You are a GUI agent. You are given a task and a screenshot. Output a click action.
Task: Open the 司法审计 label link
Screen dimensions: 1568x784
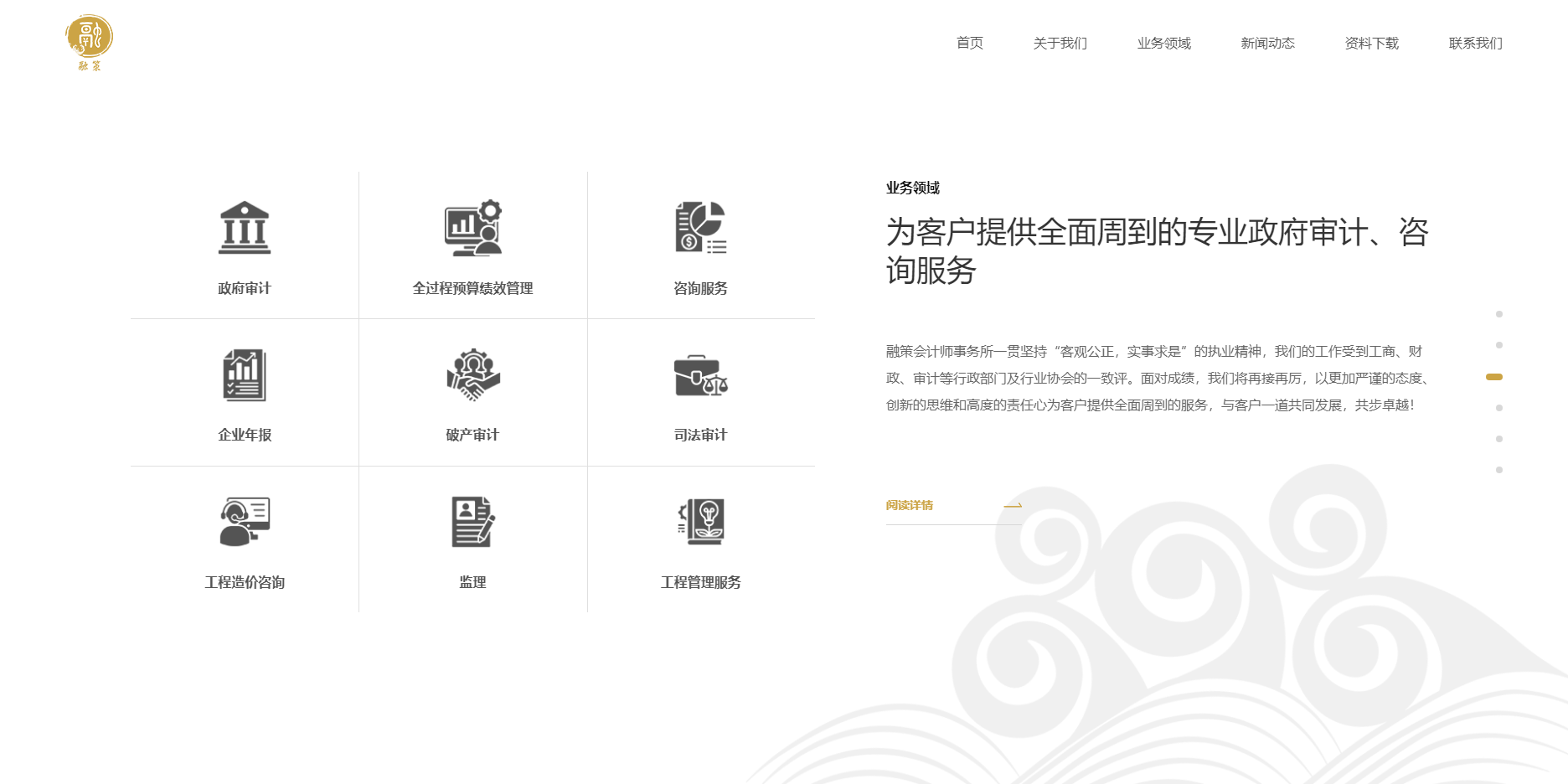tap(701, 435)
